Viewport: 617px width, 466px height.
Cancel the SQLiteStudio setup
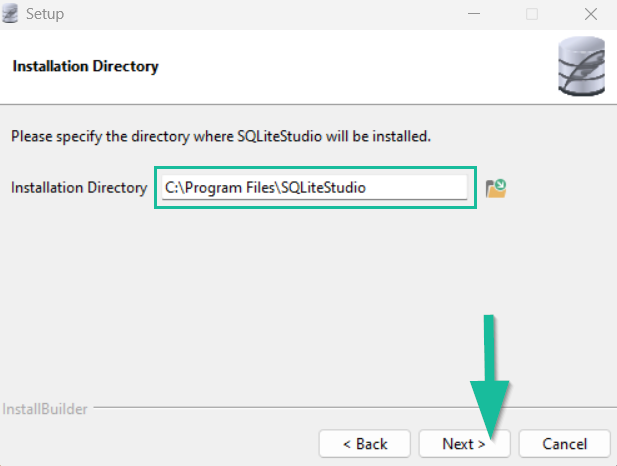click(x=564, y=443)
